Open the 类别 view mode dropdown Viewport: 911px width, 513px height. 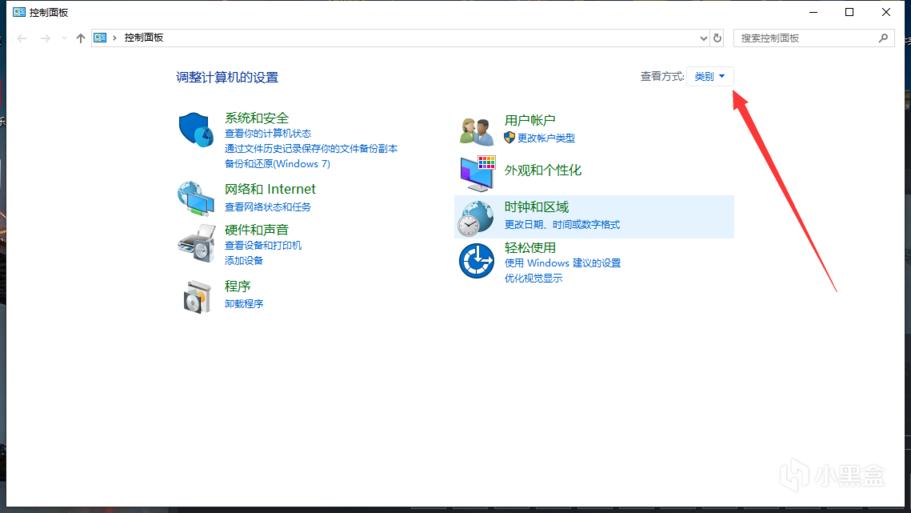(x=709, y=76)
